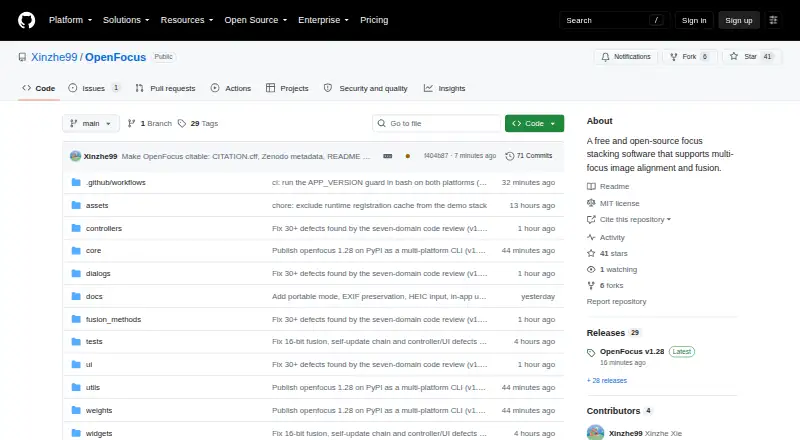Click folder icon of assets row
The height and width of the screenshot is (440, 800).
pyautogui.click(x=76, y=205)
